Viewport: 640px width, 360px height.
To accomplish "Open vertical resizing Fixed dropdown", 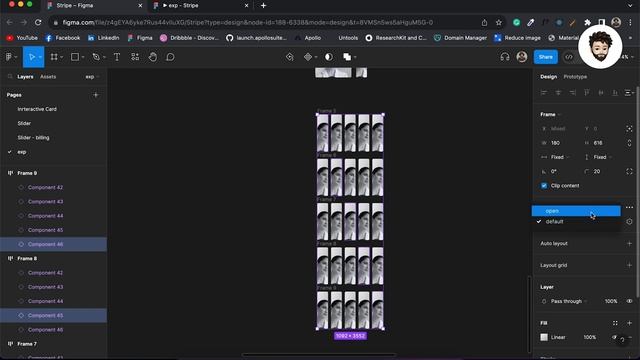I will (x=598, y=157).
